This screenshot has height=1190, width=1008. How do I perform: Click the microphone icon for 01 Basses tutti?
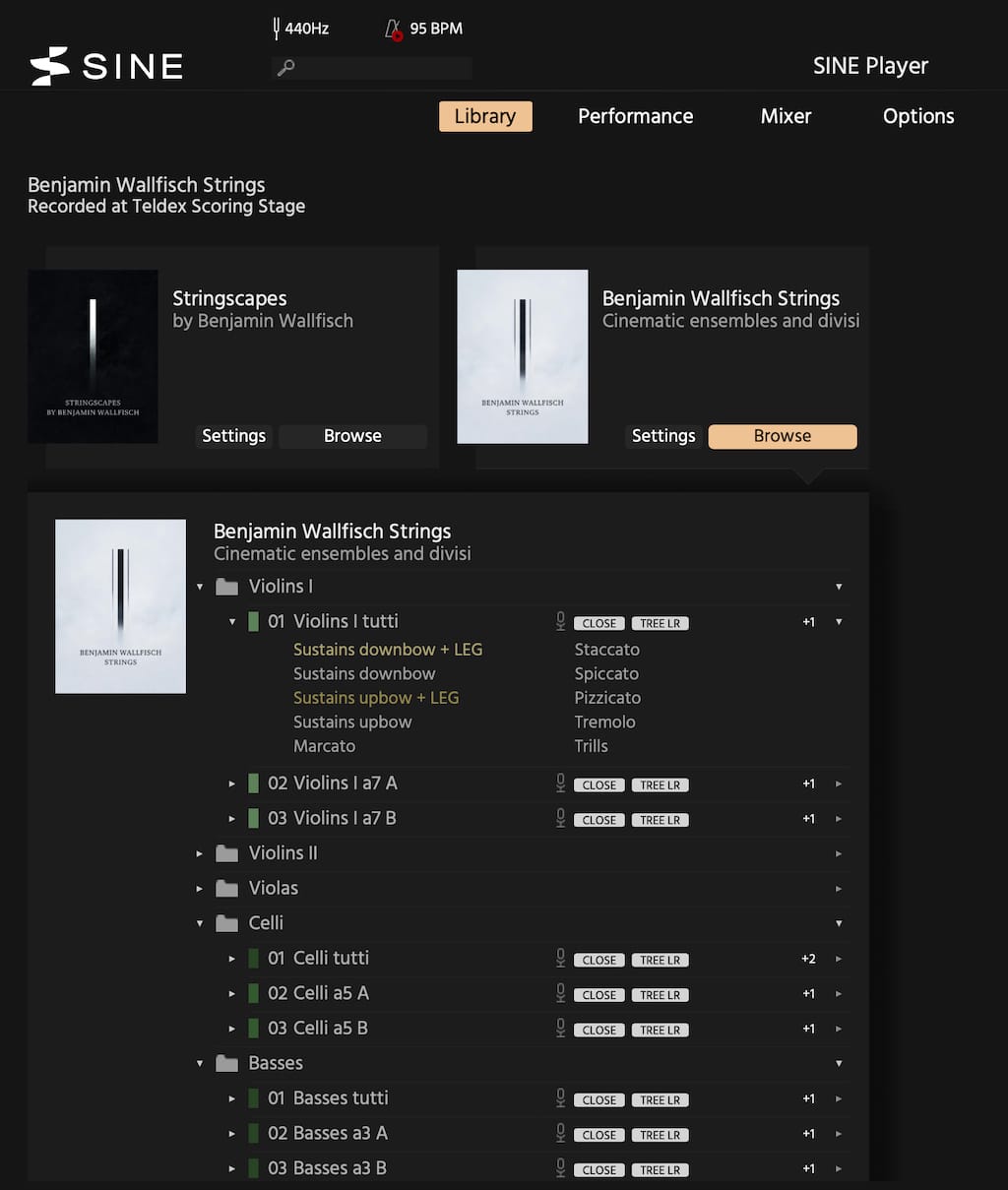(x=560, y=1098)
